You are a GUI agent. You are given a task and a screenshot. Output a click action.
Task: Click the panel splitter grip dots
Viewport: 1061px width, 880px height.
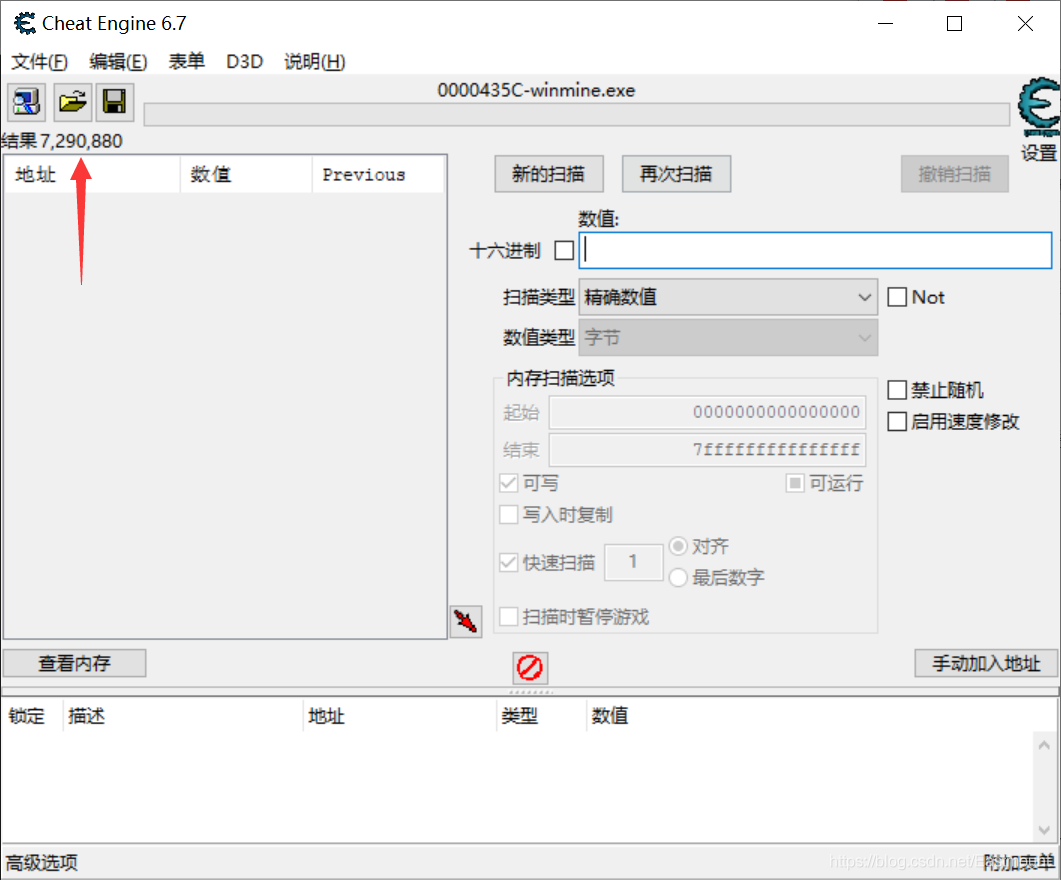(x=530, y=692)
